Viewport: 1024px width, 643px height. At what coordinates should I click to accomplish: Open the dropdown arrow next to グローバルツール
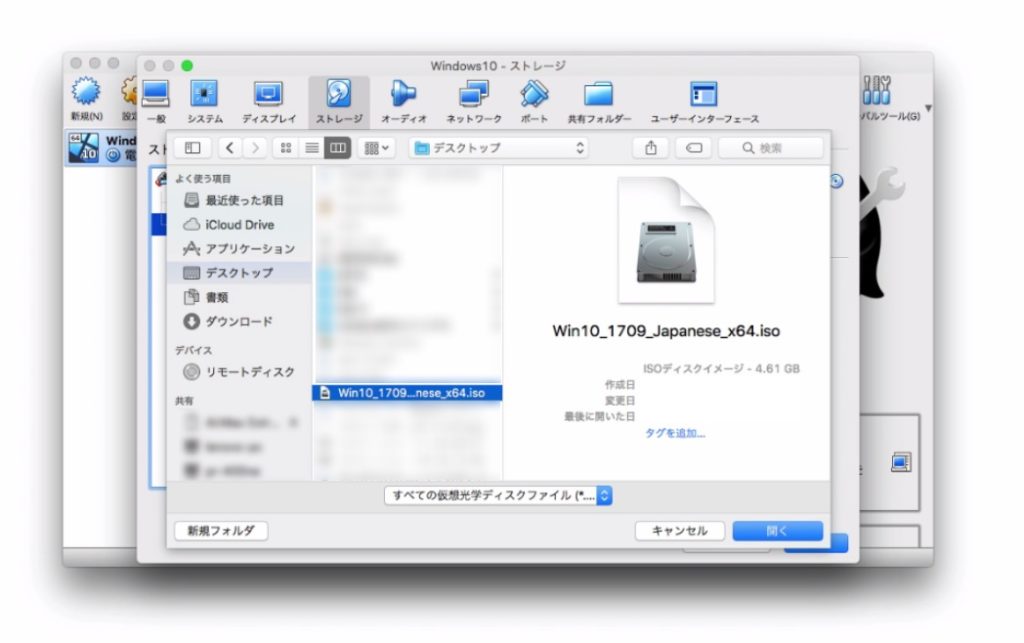point(928,108)
